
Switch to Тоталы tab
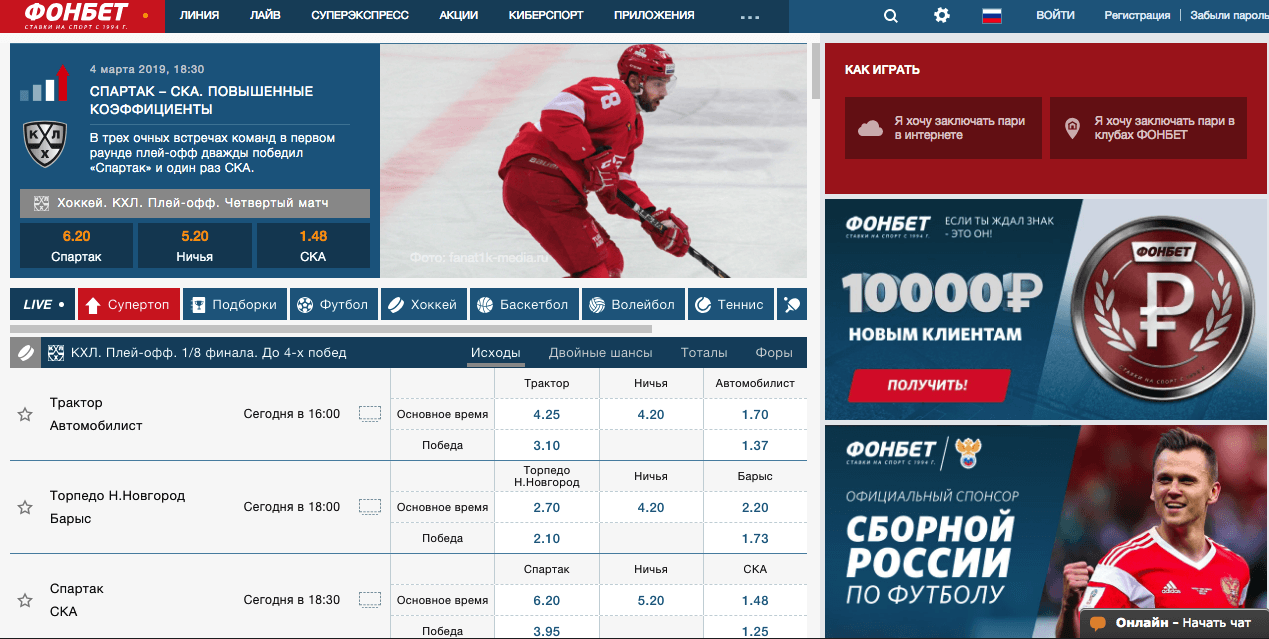pos(704,353)
